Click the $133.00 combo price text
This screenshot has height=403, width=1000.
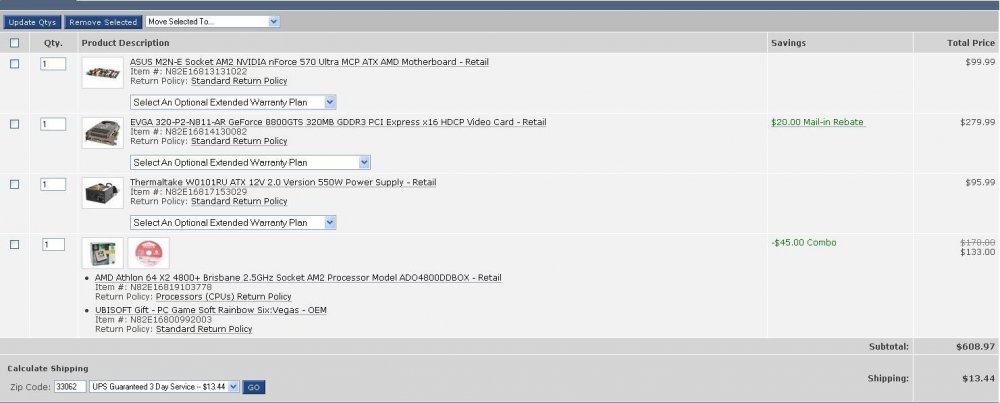(x=978, y=252)
